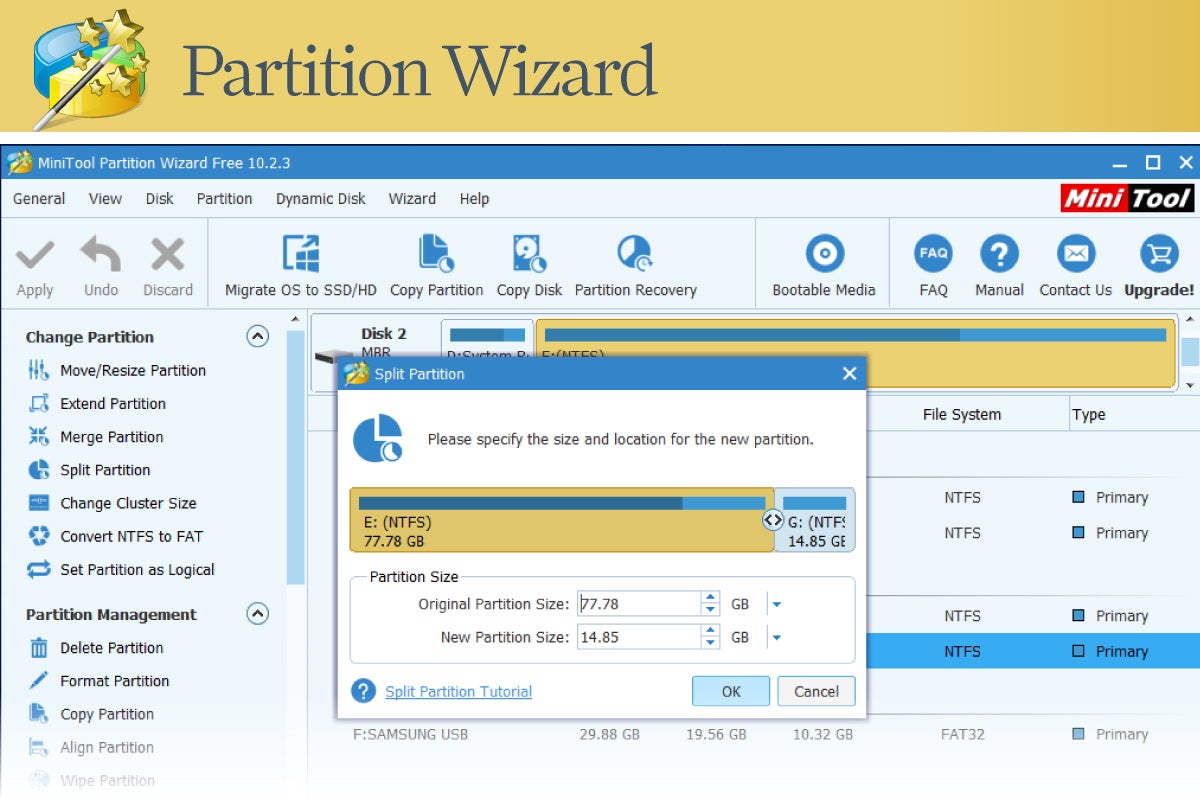Open the View menu
1200x800 pixels.
click(105, 198)
